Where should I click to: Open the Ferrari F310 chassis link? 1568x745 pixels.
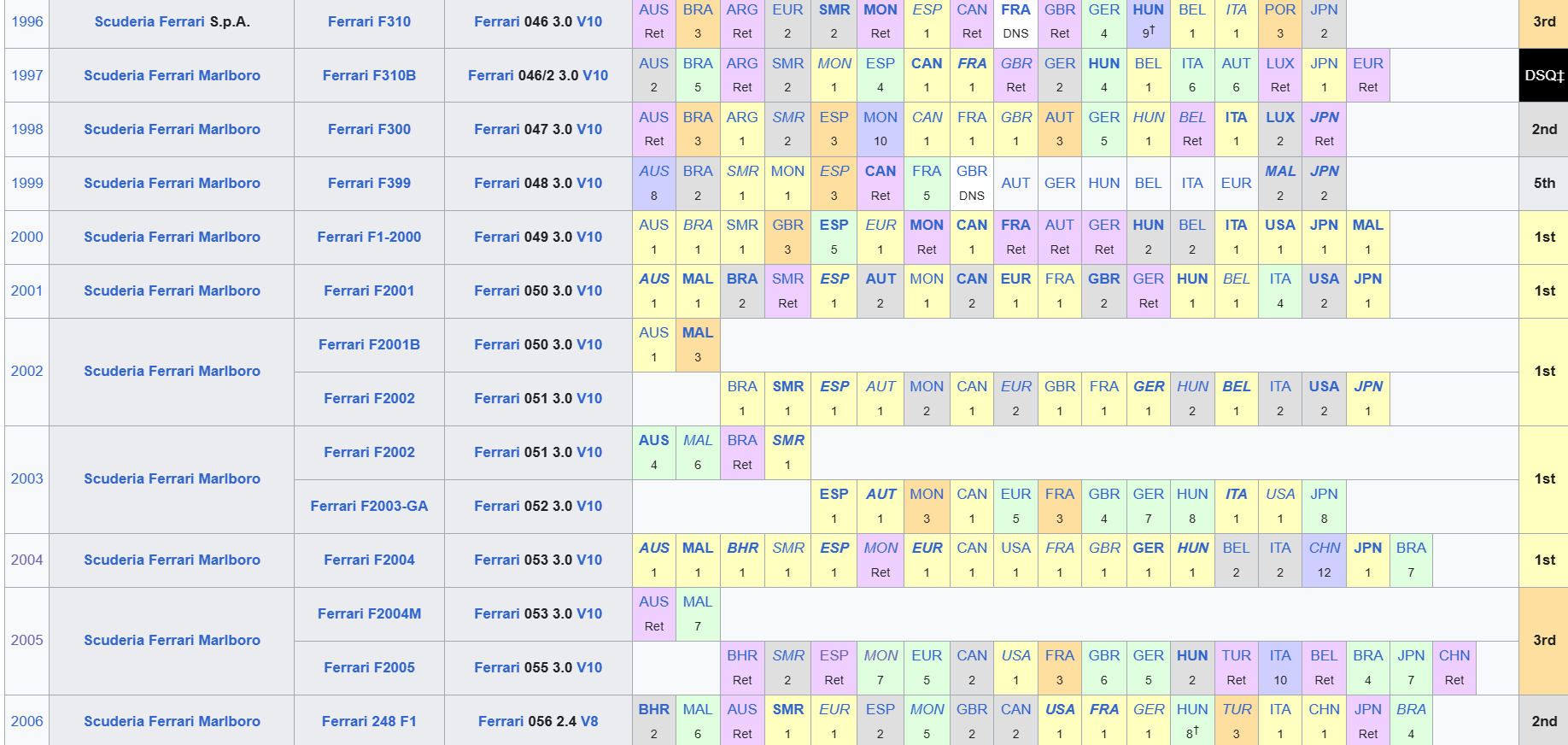coord(369,21)
